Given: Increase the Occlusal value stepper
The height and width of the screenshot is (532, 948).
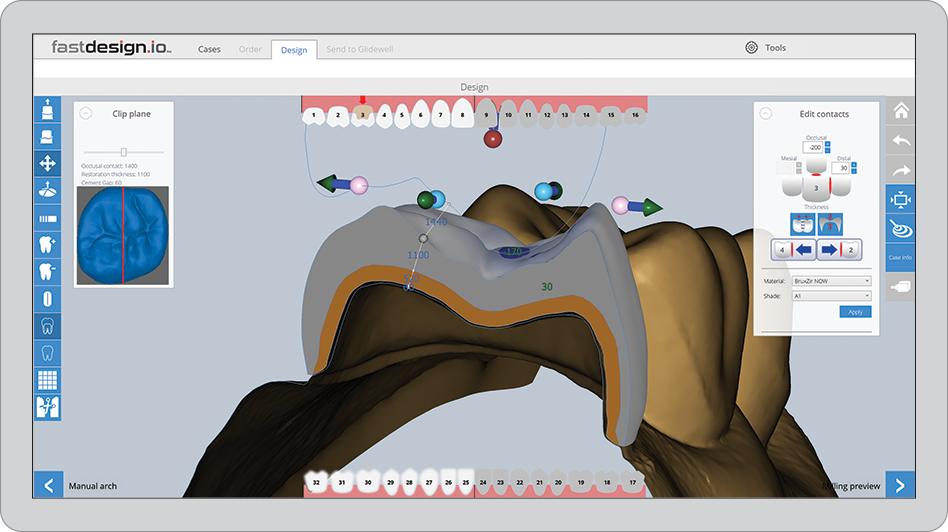Looking at the screenshot, I should click(828, 144).
